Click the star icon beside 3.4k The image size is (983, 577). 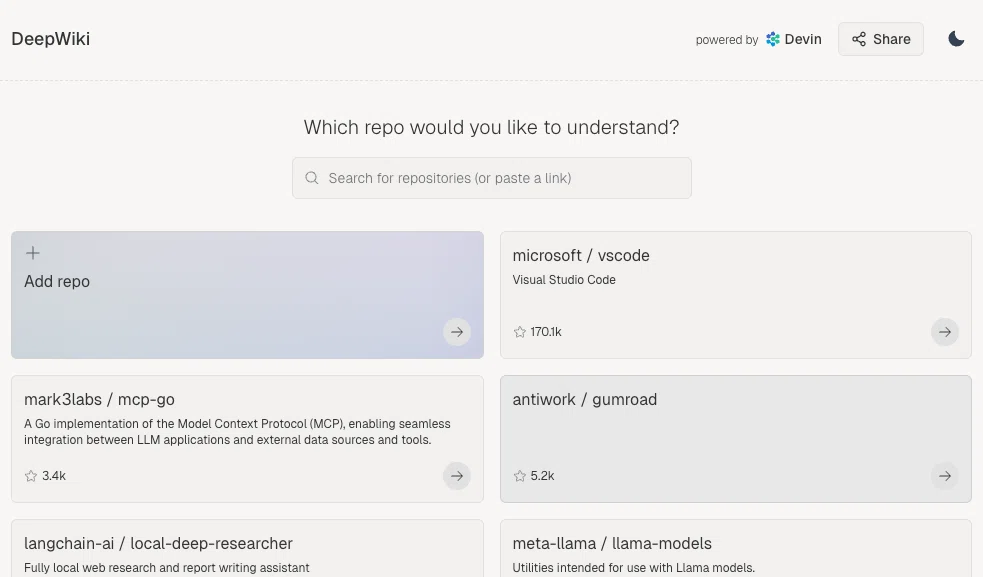[x=31, y=476]
